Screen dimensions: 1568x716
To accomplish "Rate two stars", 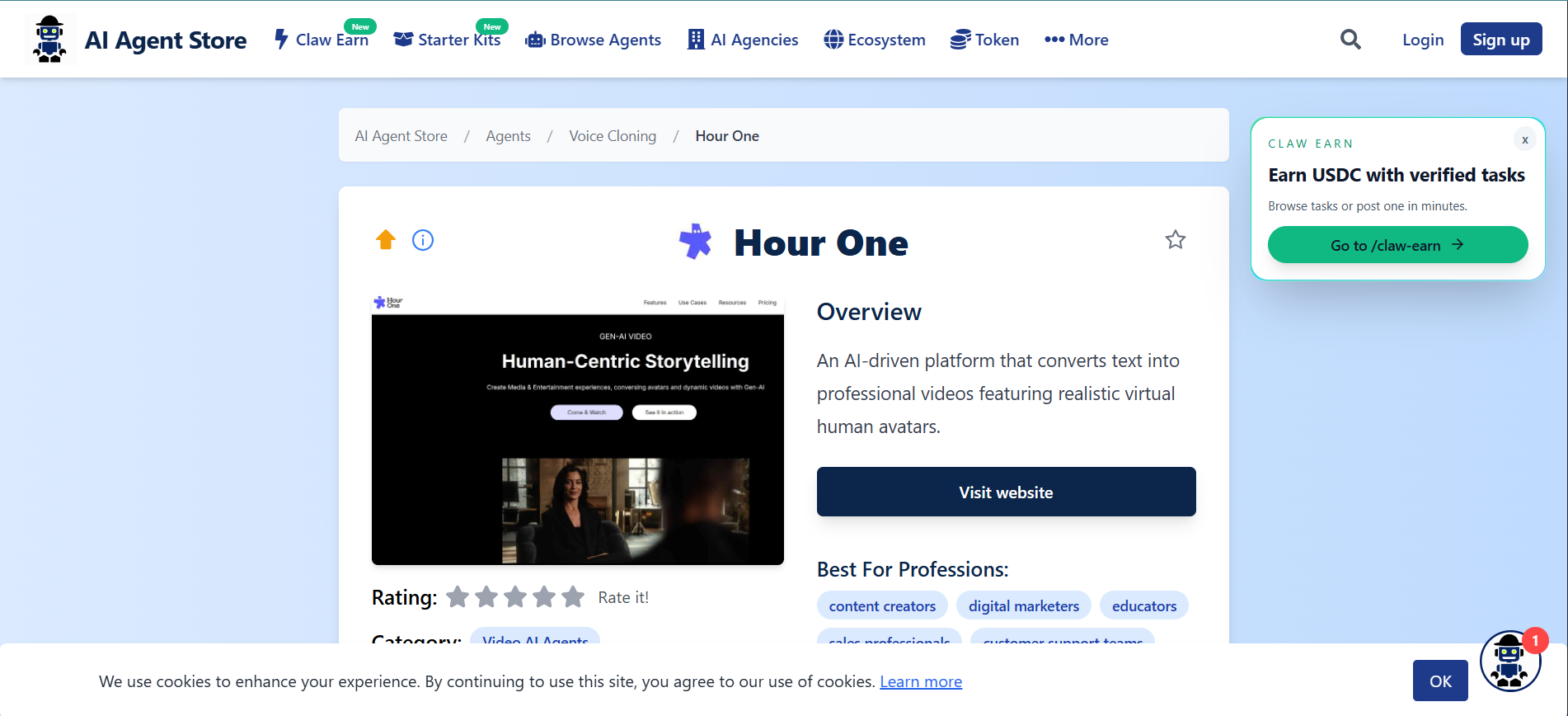I will pyautogui.click(x=486, y=596).
